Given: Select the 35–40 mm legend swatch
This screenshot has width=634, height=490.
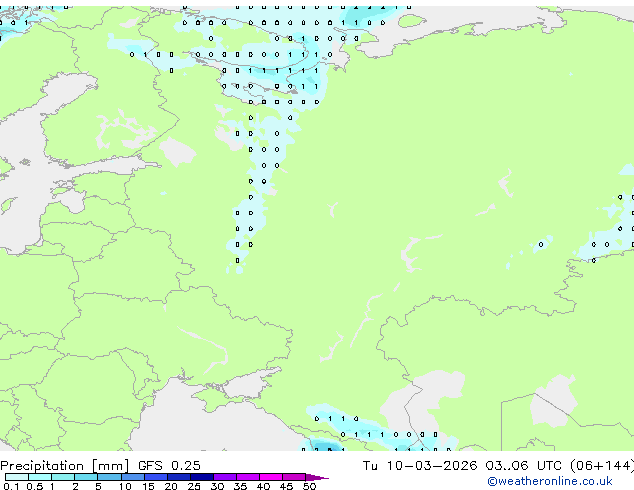Looking at the screenshot, I should tap(248, 477).
